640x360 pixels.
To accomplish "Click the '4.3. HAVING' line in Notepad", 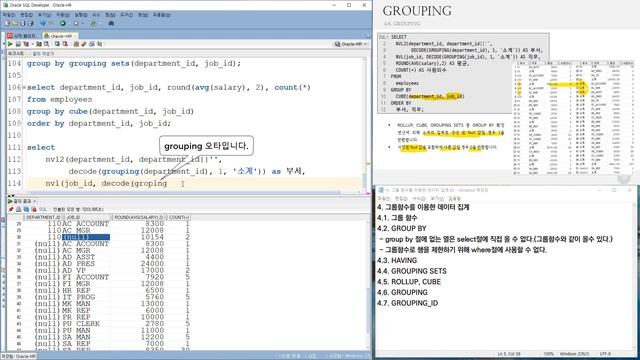I will 397,260.
